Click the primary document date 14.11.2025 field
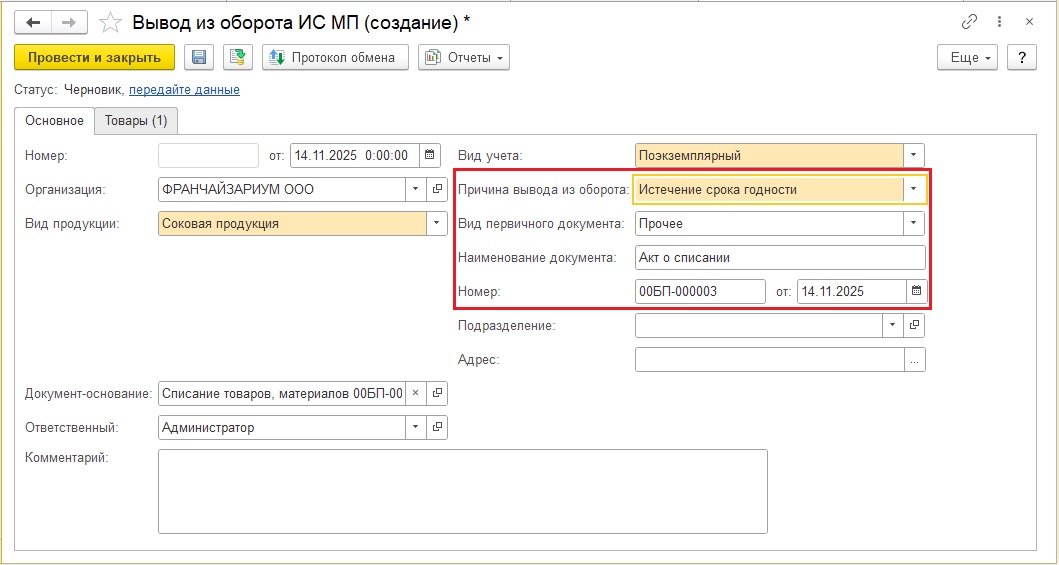Image resolution: width=1059 pixels, height=565 pixels. pyautogui.click(x=851, y=292)
